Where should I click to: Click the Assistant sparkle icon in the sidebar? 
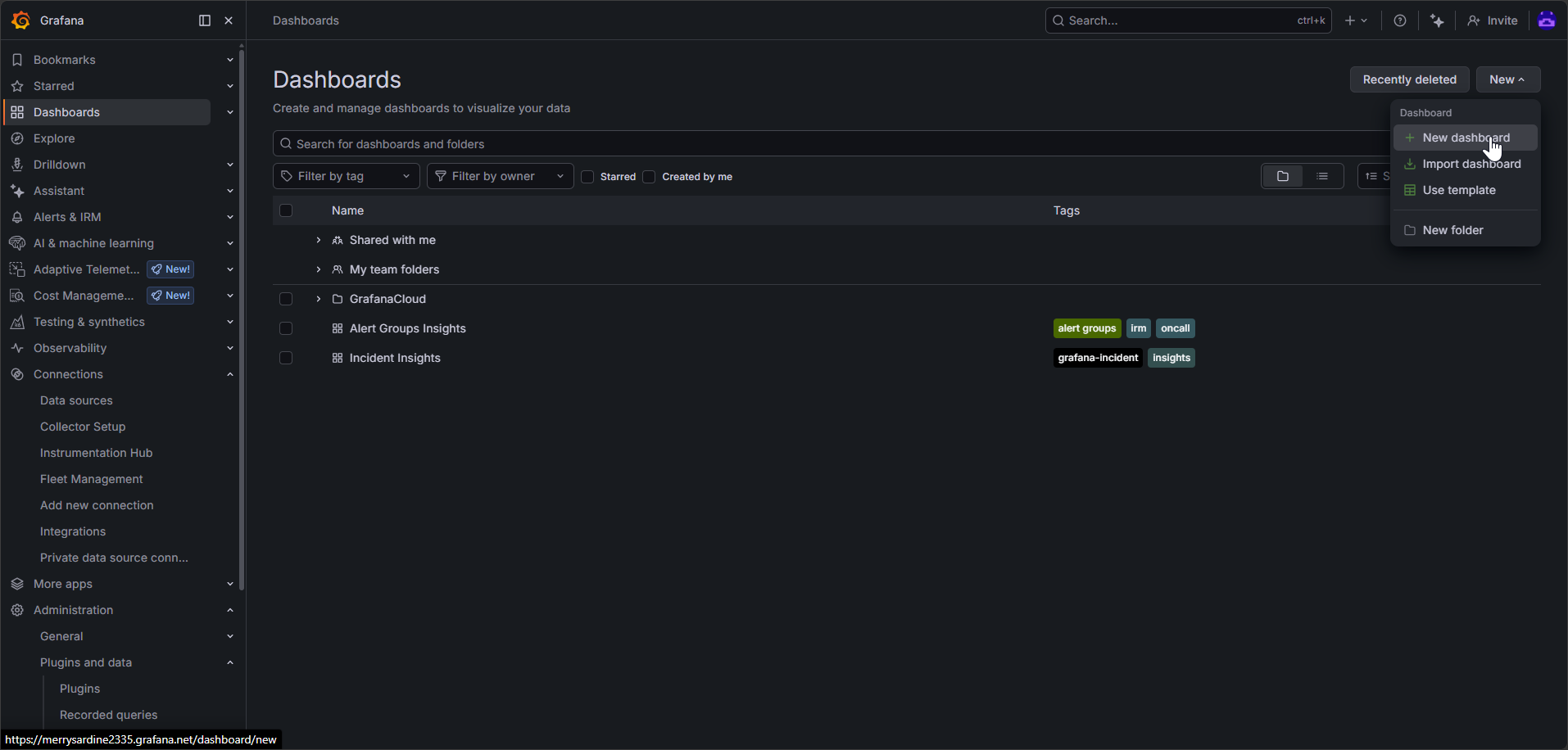17,191
